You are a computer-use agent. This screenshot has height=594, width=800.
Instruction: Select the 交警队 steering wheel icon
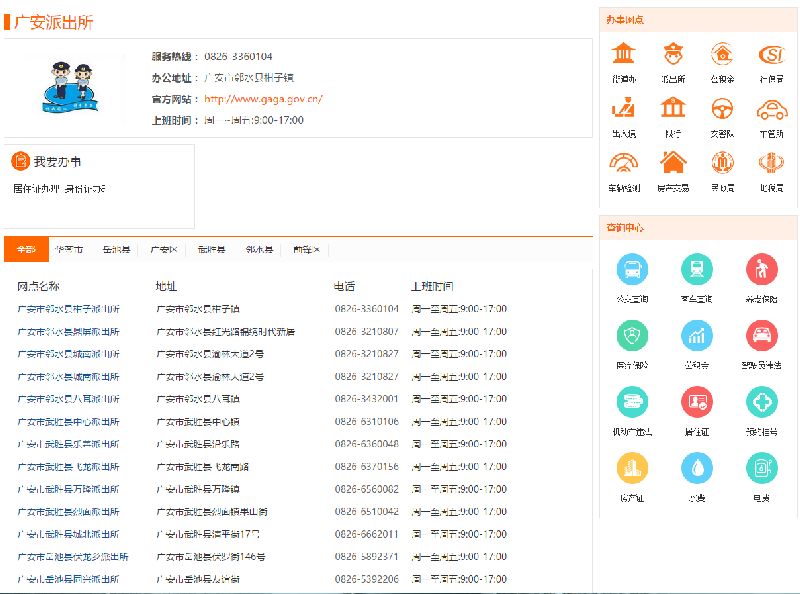(722, 109)
